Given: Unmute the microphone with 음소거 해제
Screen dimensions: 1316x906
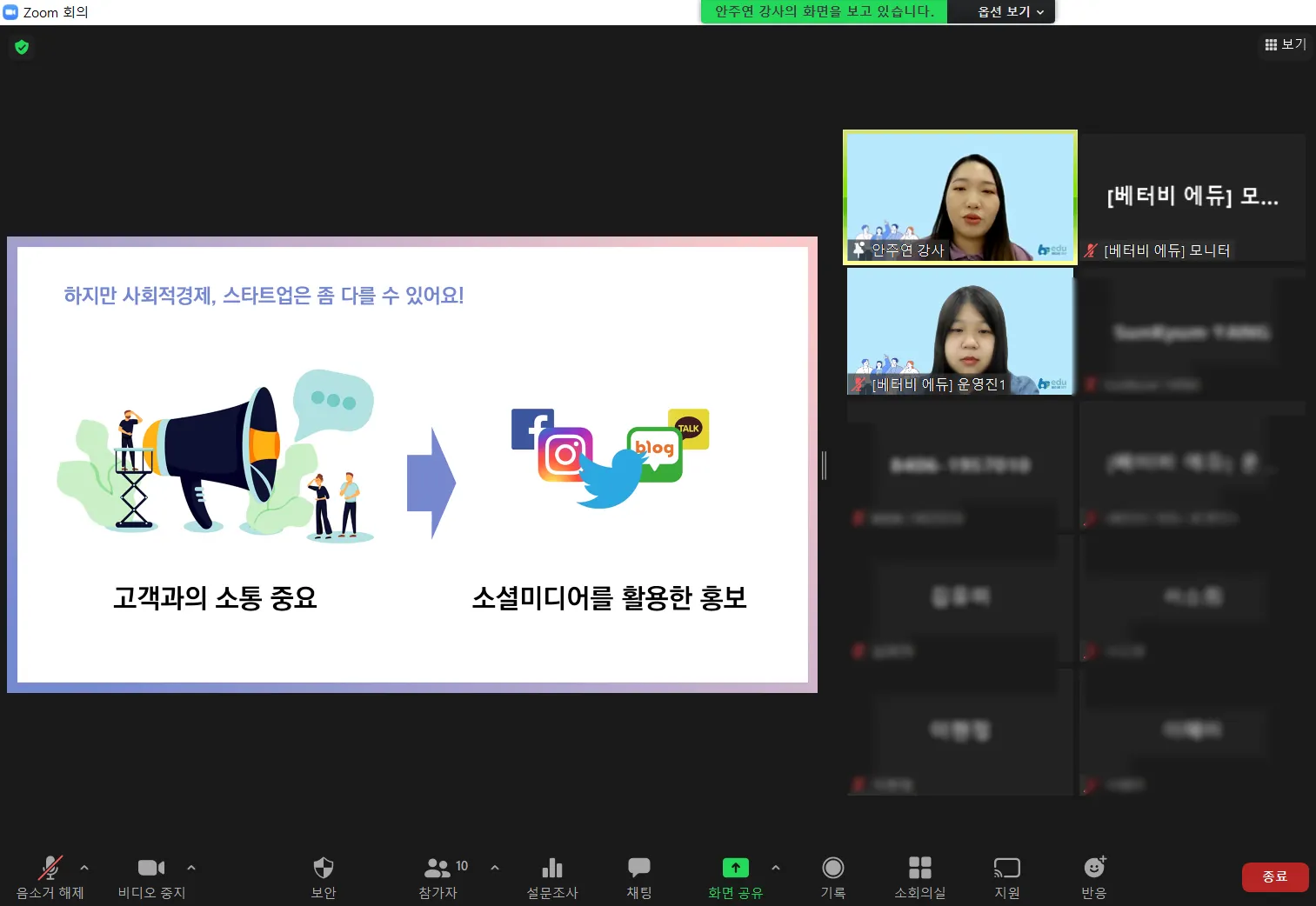Looking at the screenshot, I should (x=50, y=876).
